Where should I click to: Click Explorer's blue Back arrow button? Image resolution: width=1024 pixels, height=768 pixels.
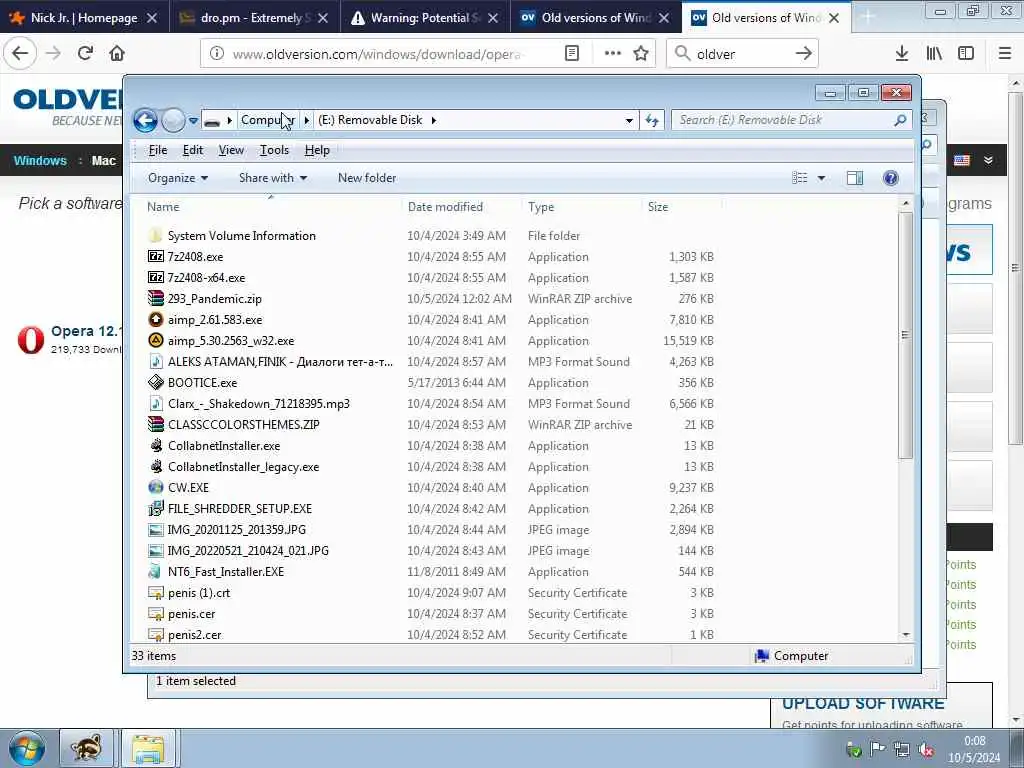[145, 120]
